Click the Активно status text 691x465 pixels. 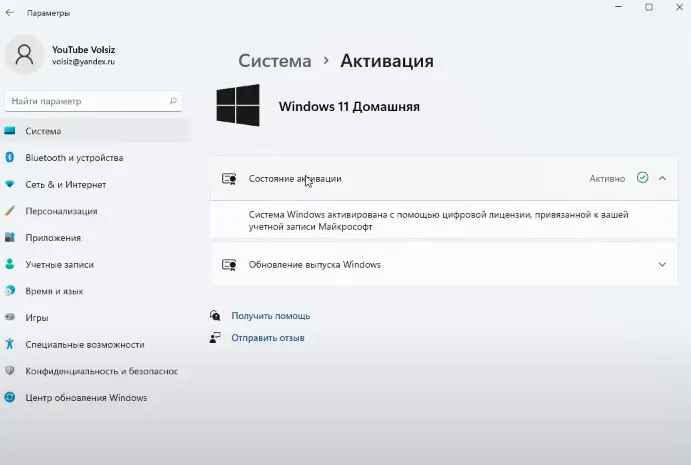pos(607,179)
